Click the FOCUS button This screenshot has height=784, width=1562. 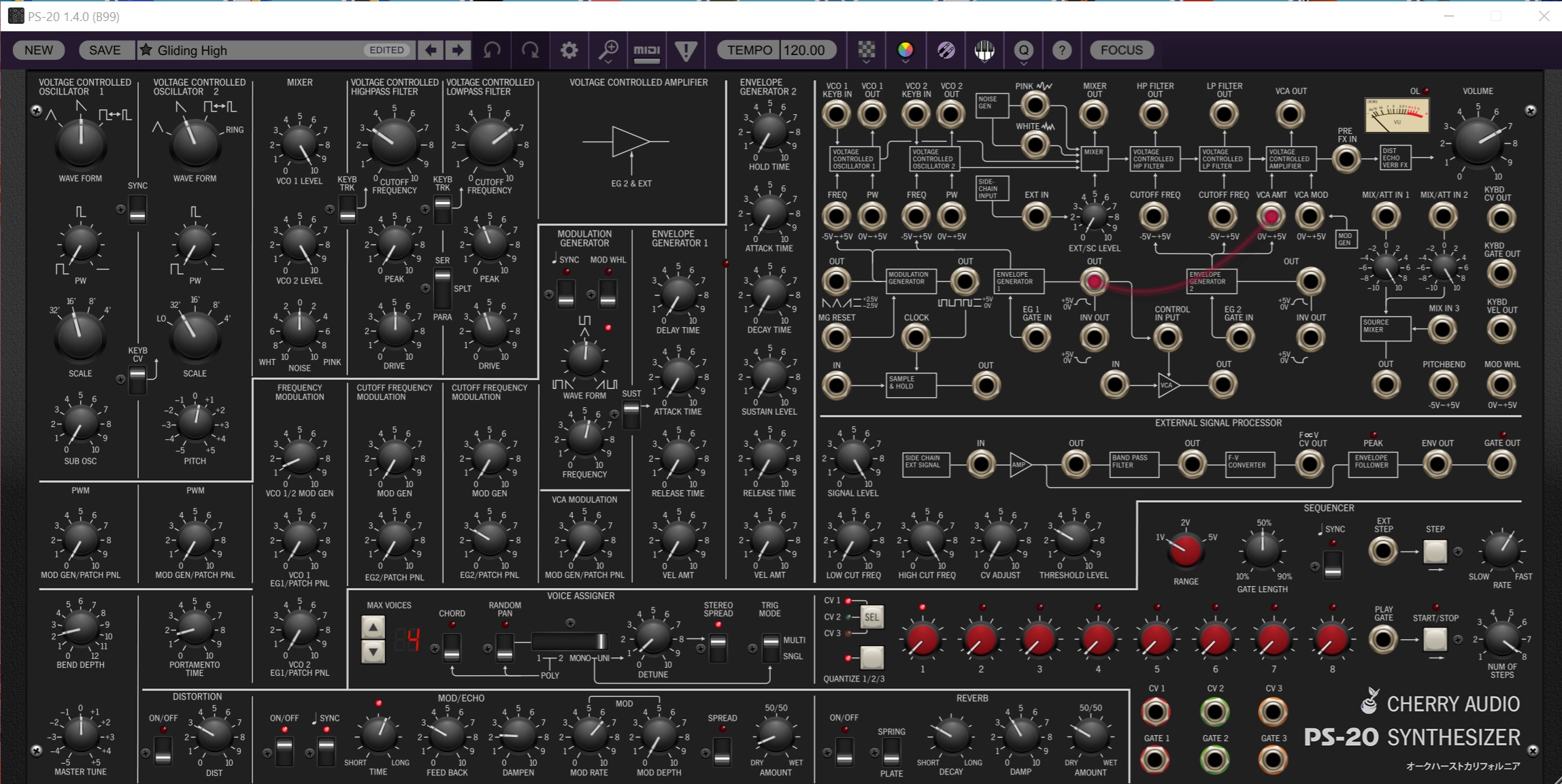tap(1121, 50)
